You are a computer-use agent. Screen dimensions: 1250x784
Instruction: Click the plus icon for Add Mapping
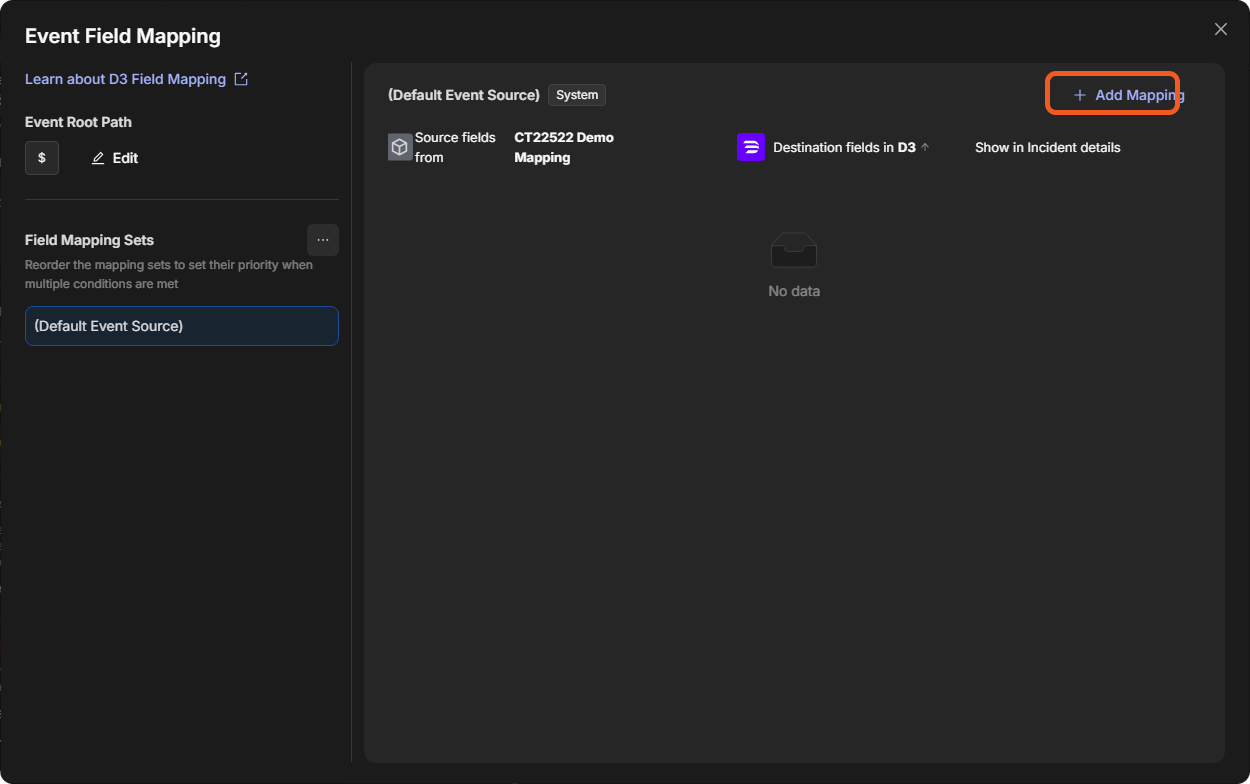[x=1080, y=95]
